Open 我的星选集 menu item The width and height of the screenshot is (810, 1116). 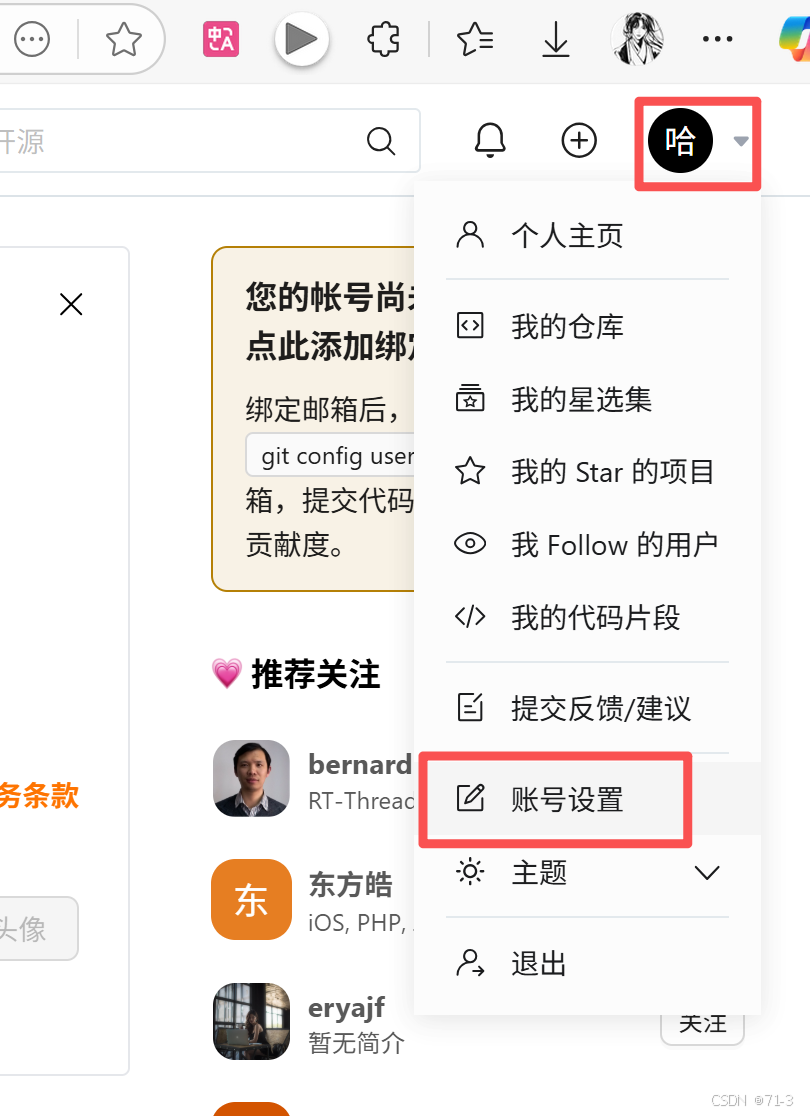click(587, 399)
